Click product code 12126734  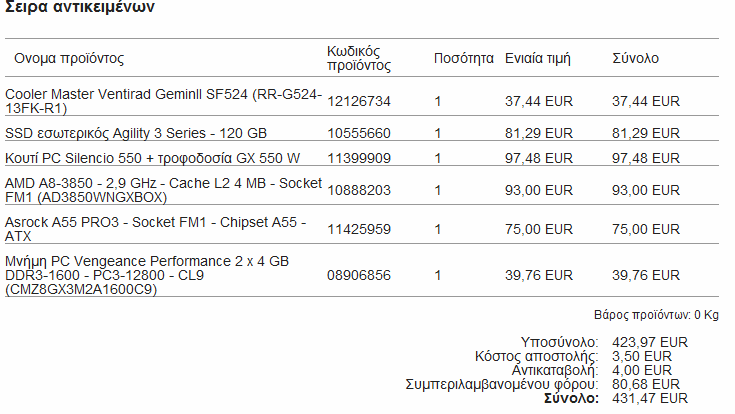pos(359,101)
